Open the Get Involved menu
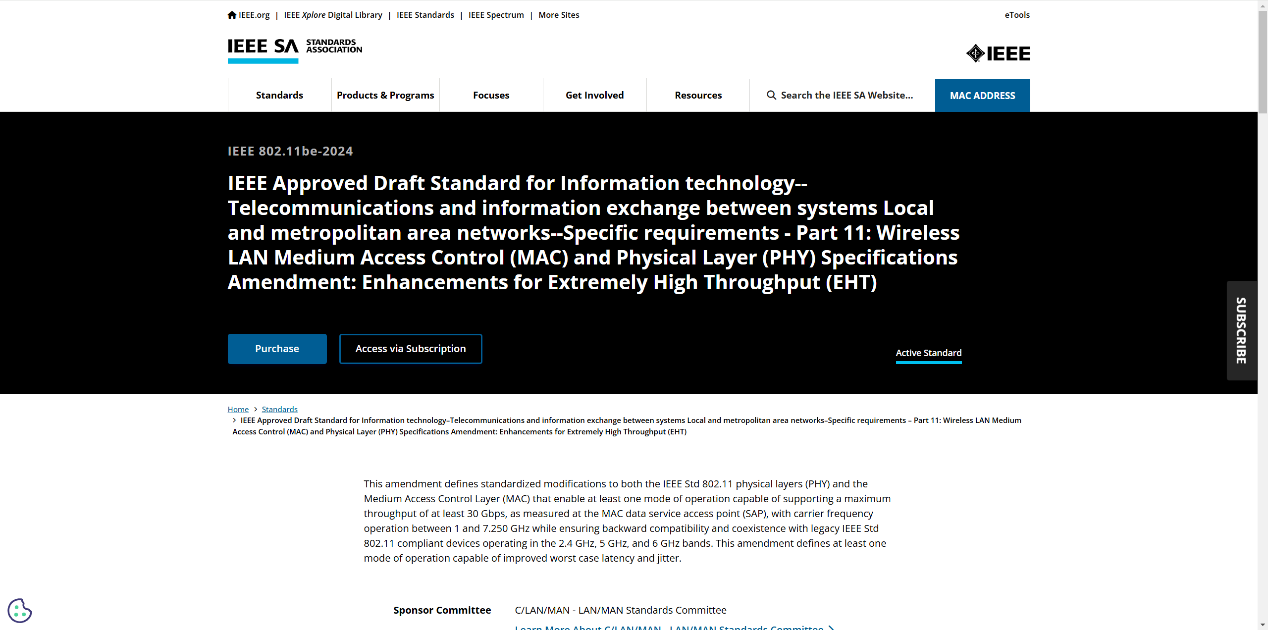This screenshot has height=630, width=1268. pyautogui.click(x=594, y=95)
